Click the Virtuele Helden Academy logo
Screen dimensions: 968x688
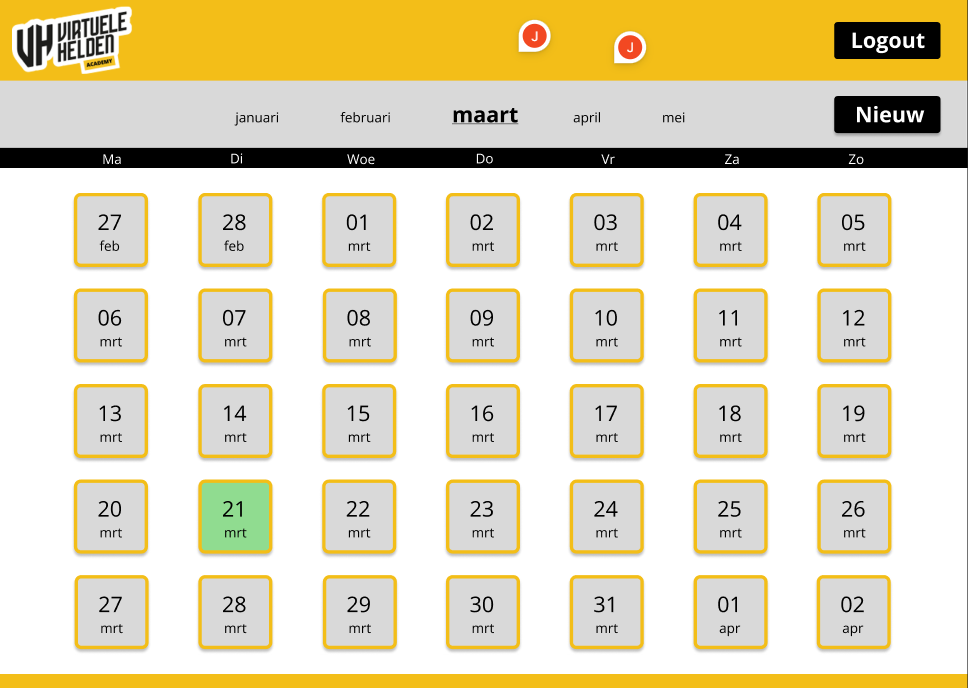pyautogui.click(x=71, y=40)
